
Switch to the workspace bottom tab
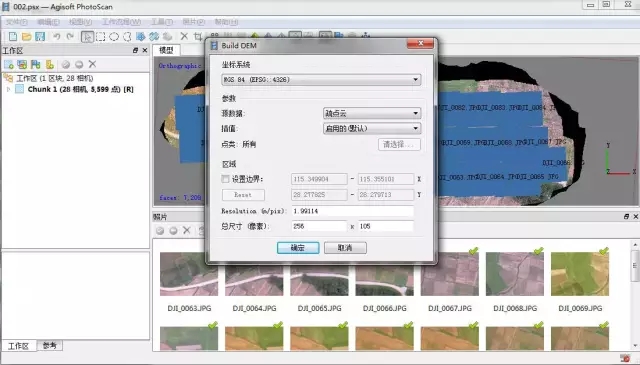coord(18,346)
